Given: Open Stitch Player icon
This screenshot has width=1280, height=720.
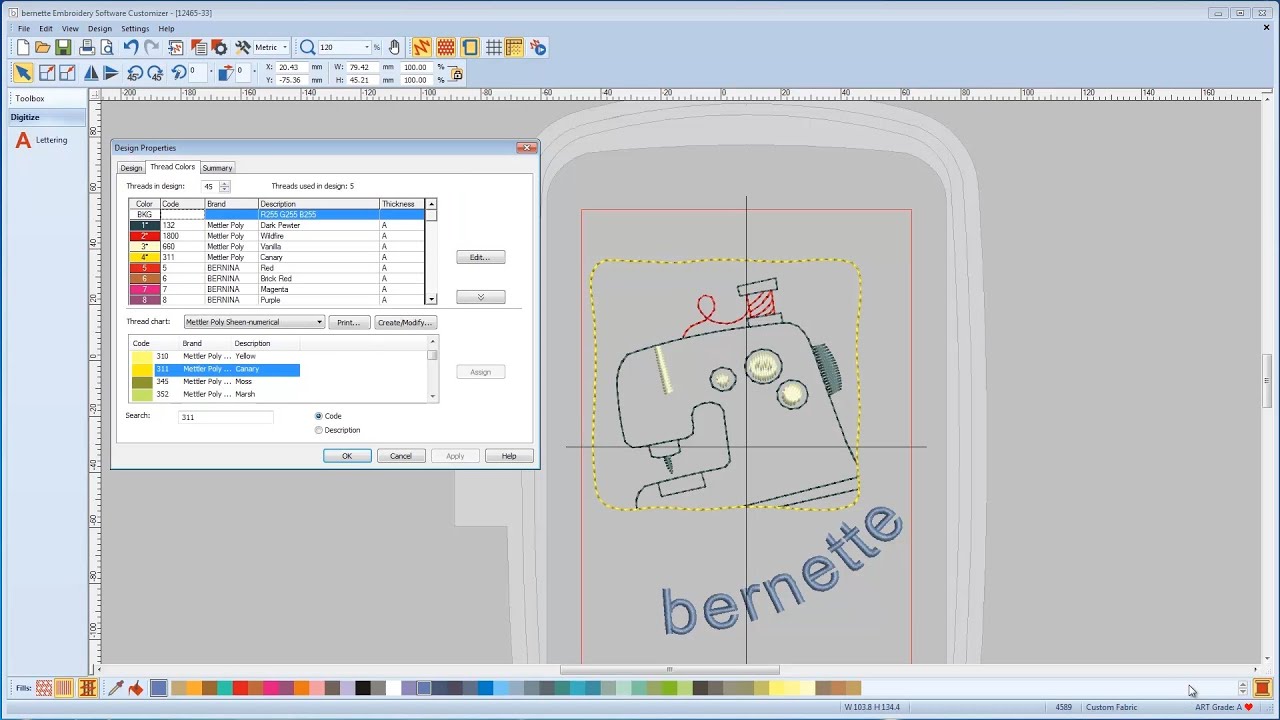Looking at the screenshot, I should click(x=538, y=47).
